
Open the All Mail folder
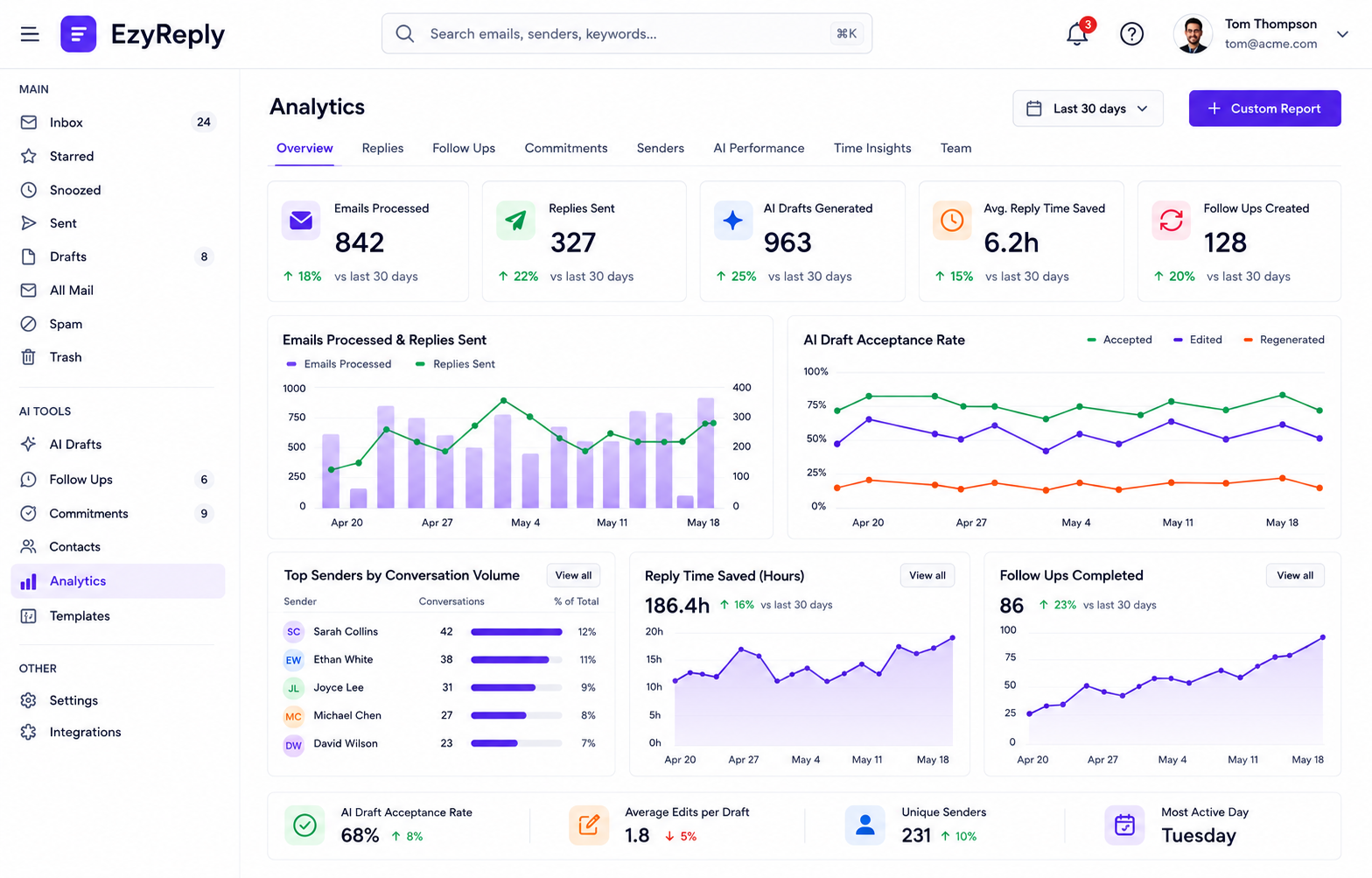coord(117,290)
